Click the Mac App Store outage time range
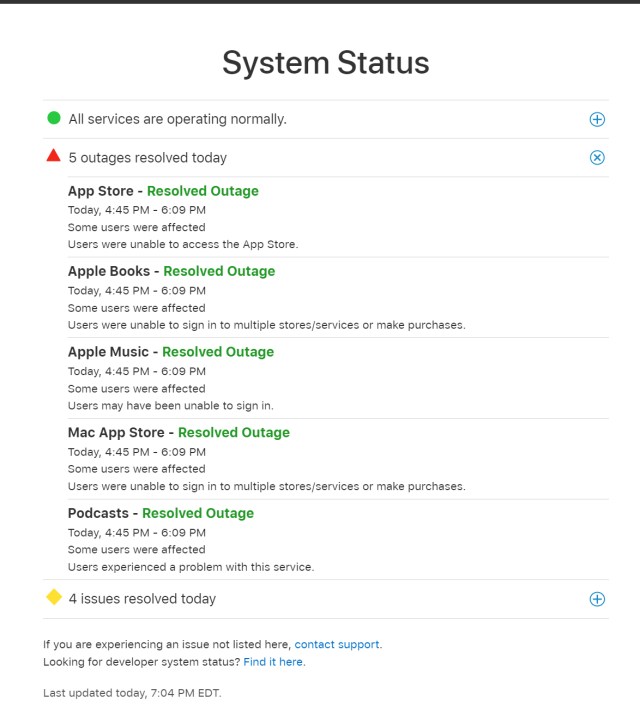Viewport: 640px width, 718px height. pyautogui.click(x=137, y=452)
